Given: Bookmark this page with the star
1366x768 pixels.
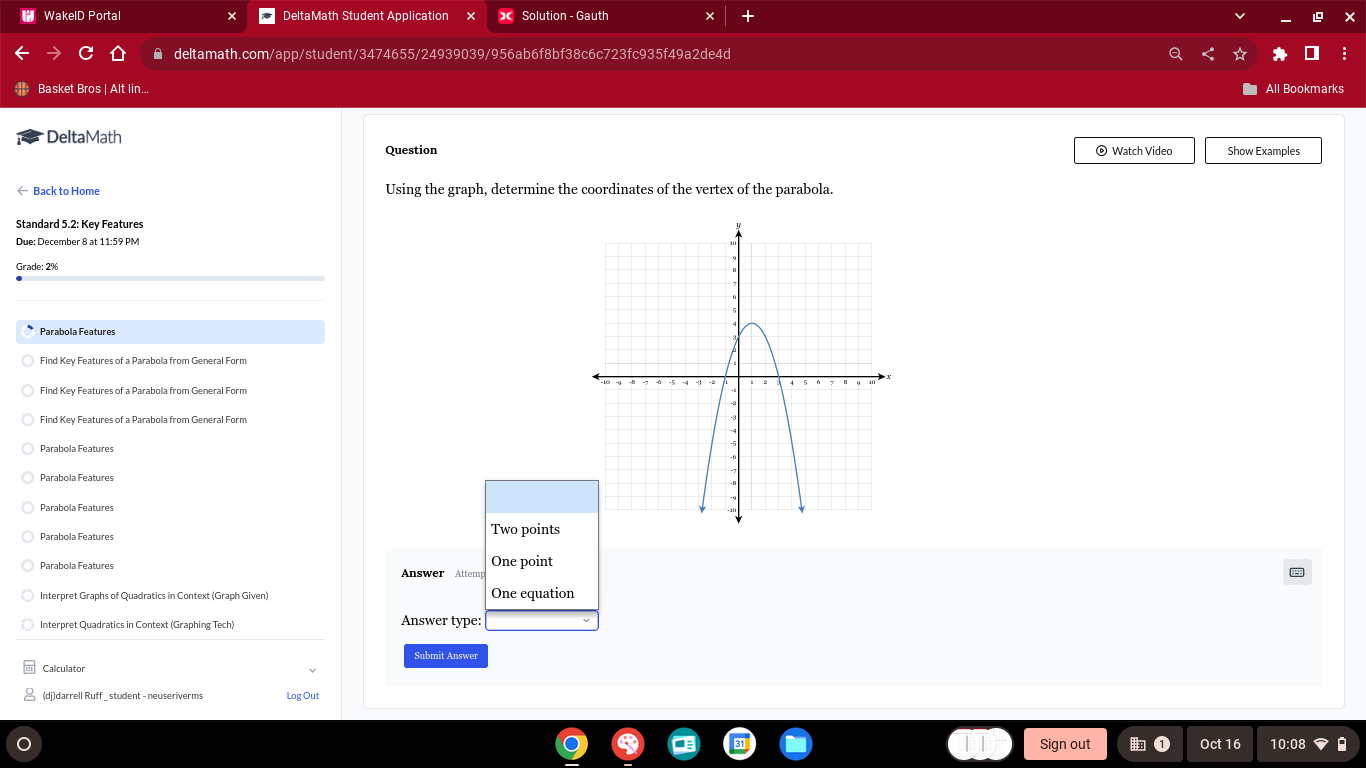Looking at the screenshot, I should pyautogui.click(x=1240, y=54).
